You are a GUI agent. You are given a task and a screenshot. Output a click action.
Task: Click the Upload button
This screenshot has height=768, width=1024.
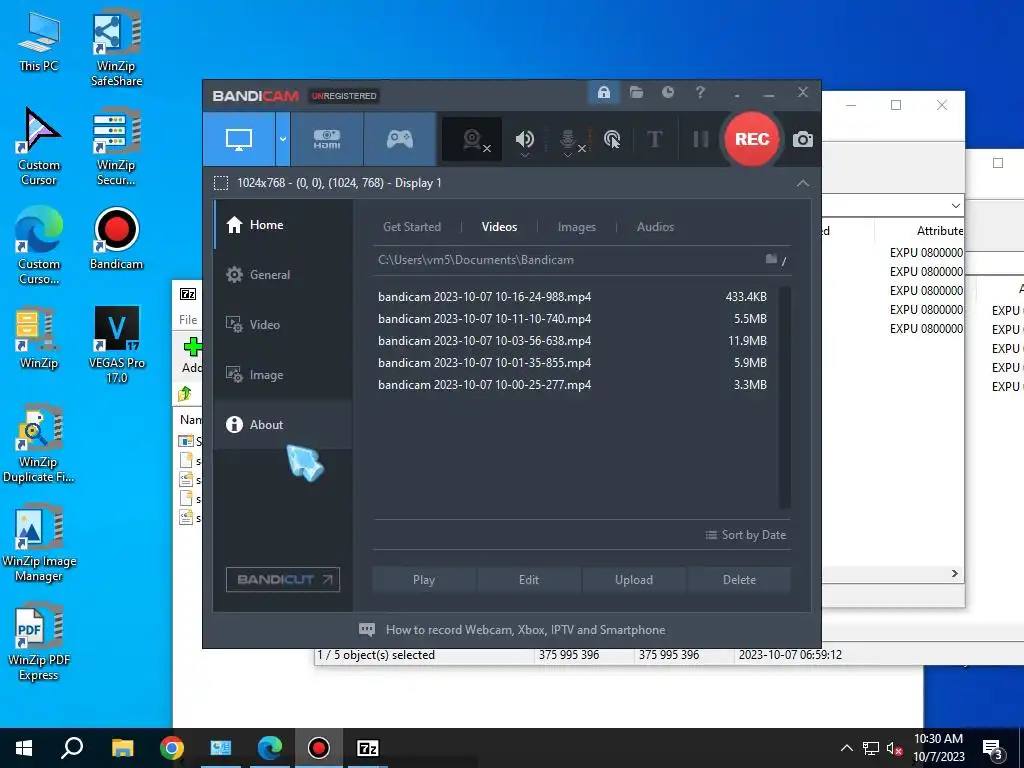coord(633,580)
